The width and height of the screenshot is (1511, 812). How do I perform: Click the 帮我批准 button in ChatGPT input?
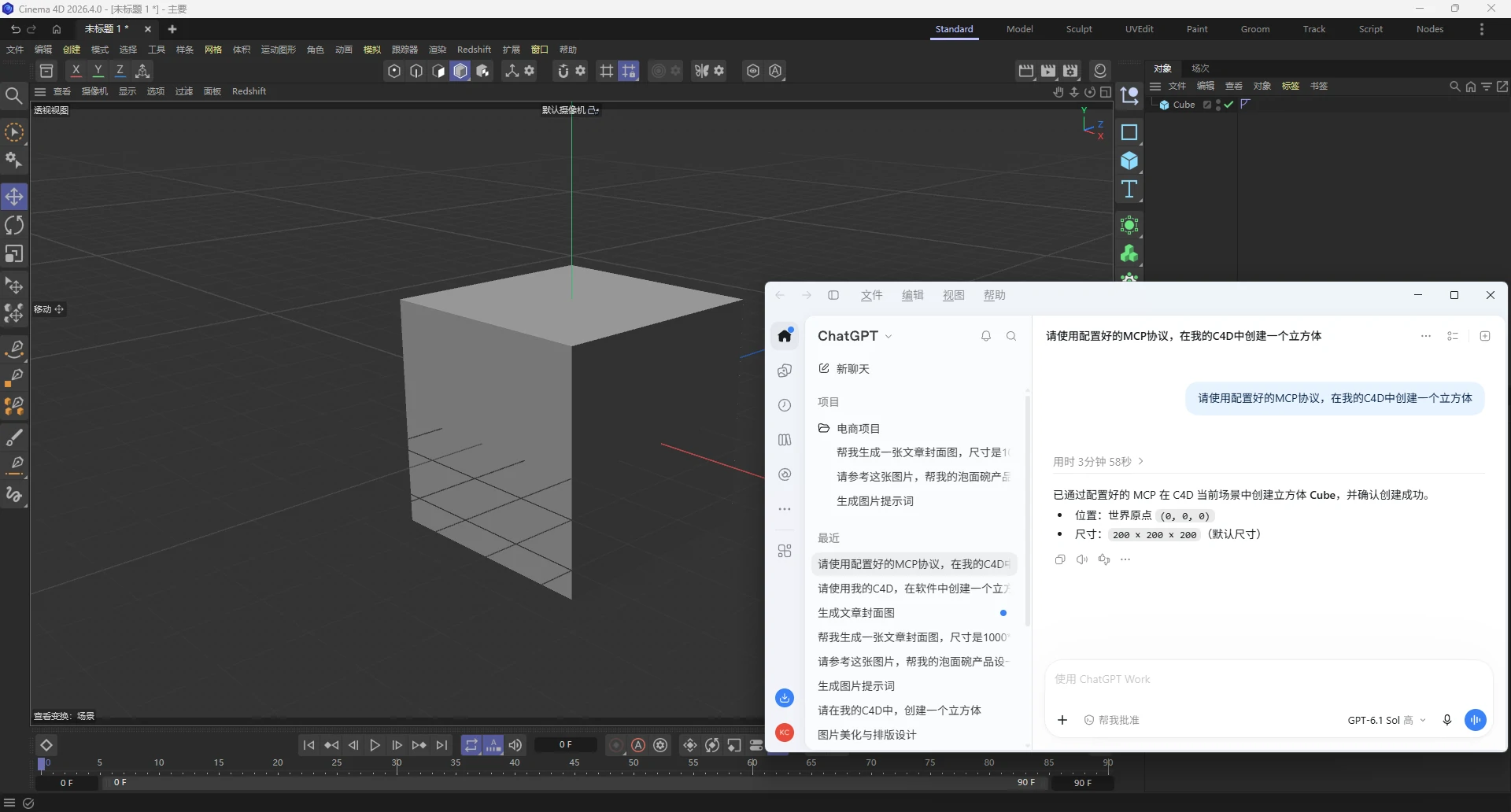(1111, 720)
